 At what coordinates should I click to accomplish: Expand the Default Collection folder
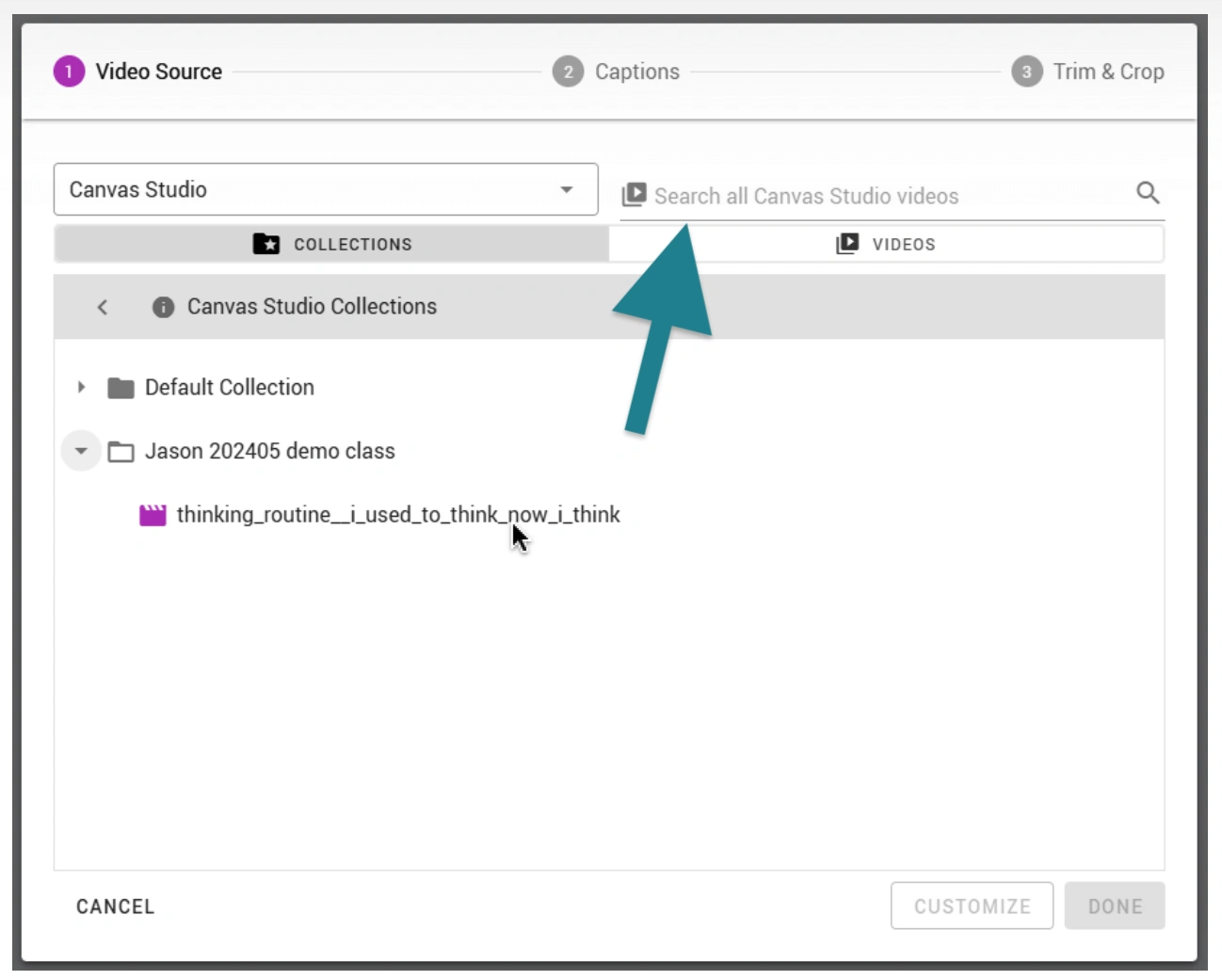coord(81,387)
